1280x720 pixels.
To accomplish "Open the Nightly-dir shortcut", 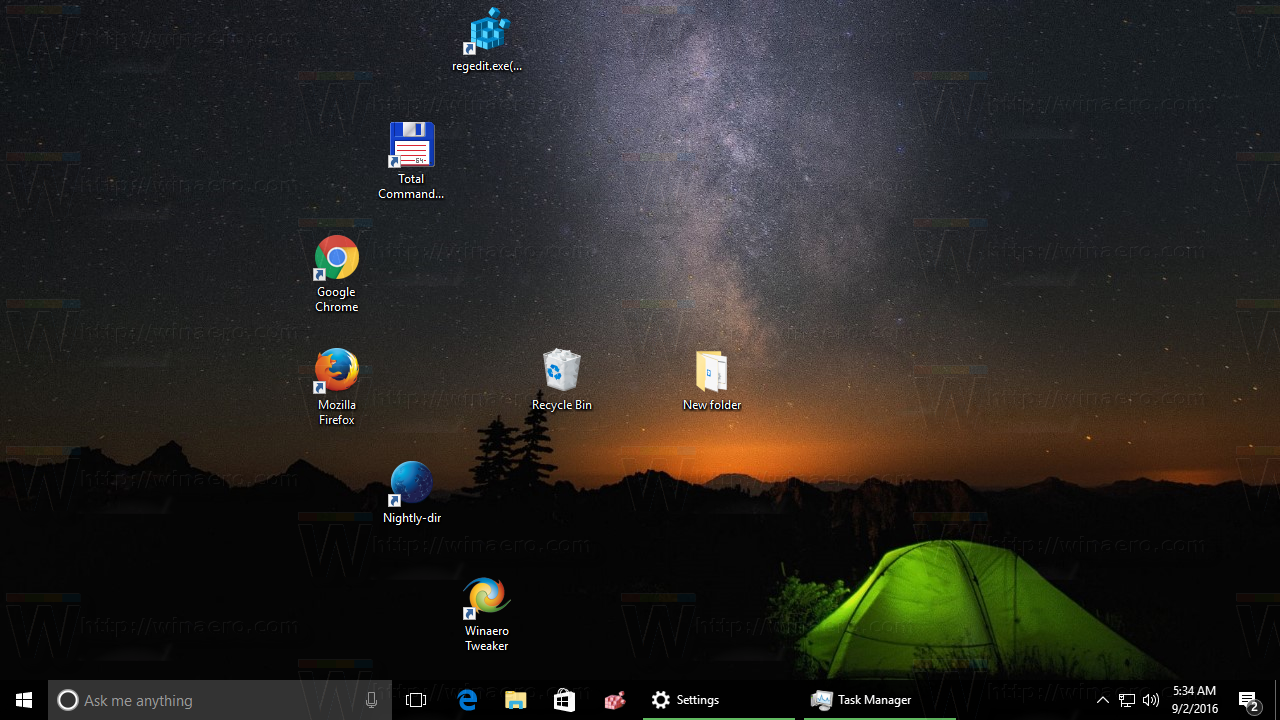I will [x=411, y=490].
